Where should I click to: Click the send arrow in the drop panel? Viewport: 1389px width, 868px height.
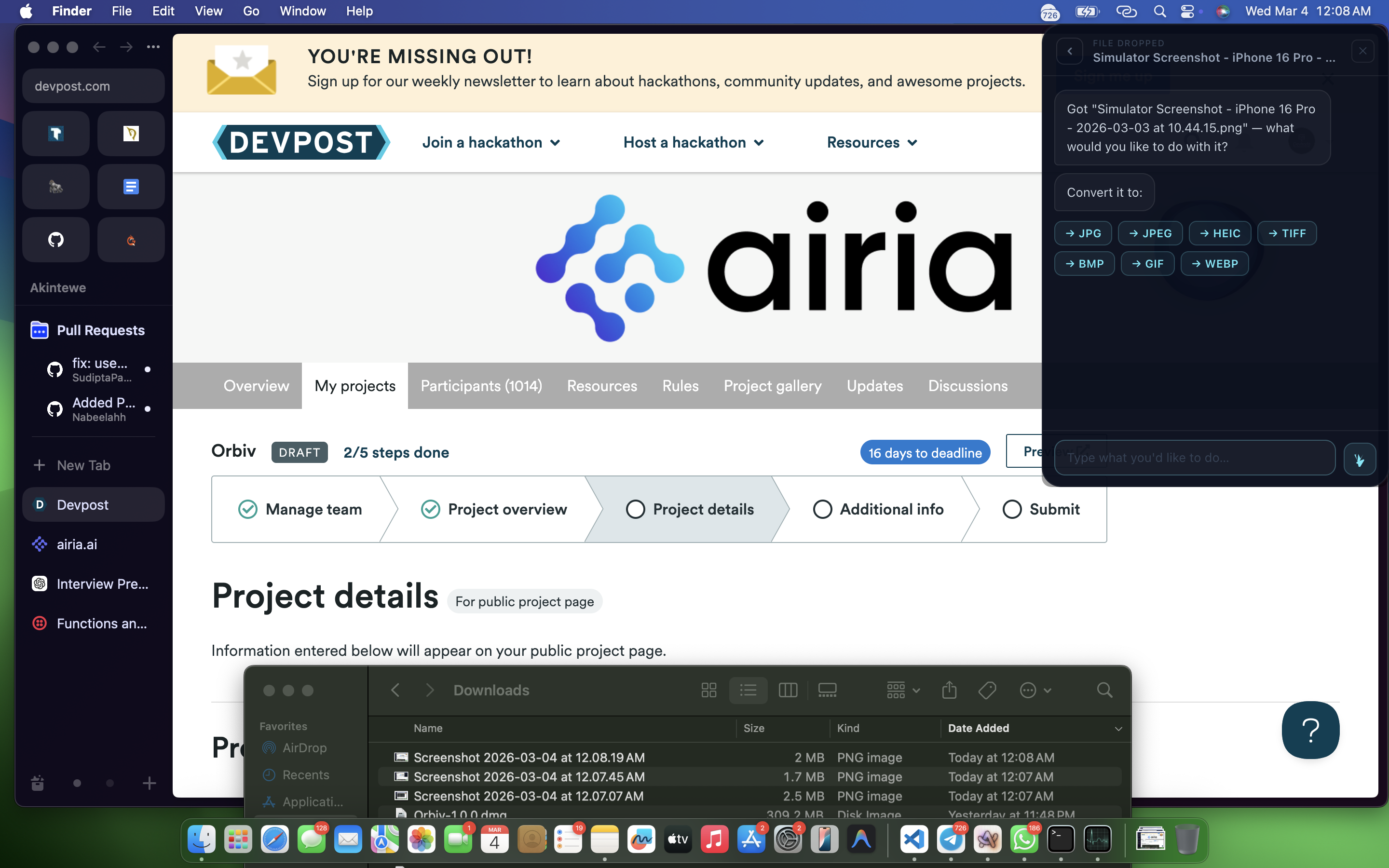point(1359,459)
